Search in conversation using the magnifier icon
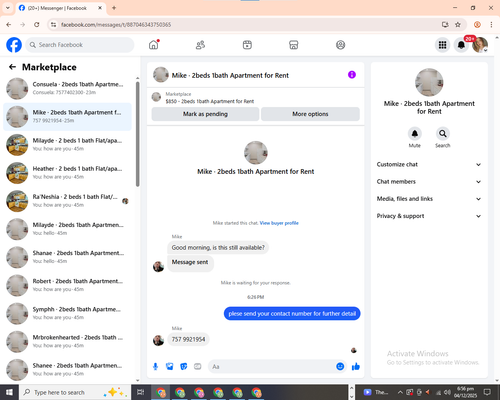500x400 pixels. tap(443, 134)
